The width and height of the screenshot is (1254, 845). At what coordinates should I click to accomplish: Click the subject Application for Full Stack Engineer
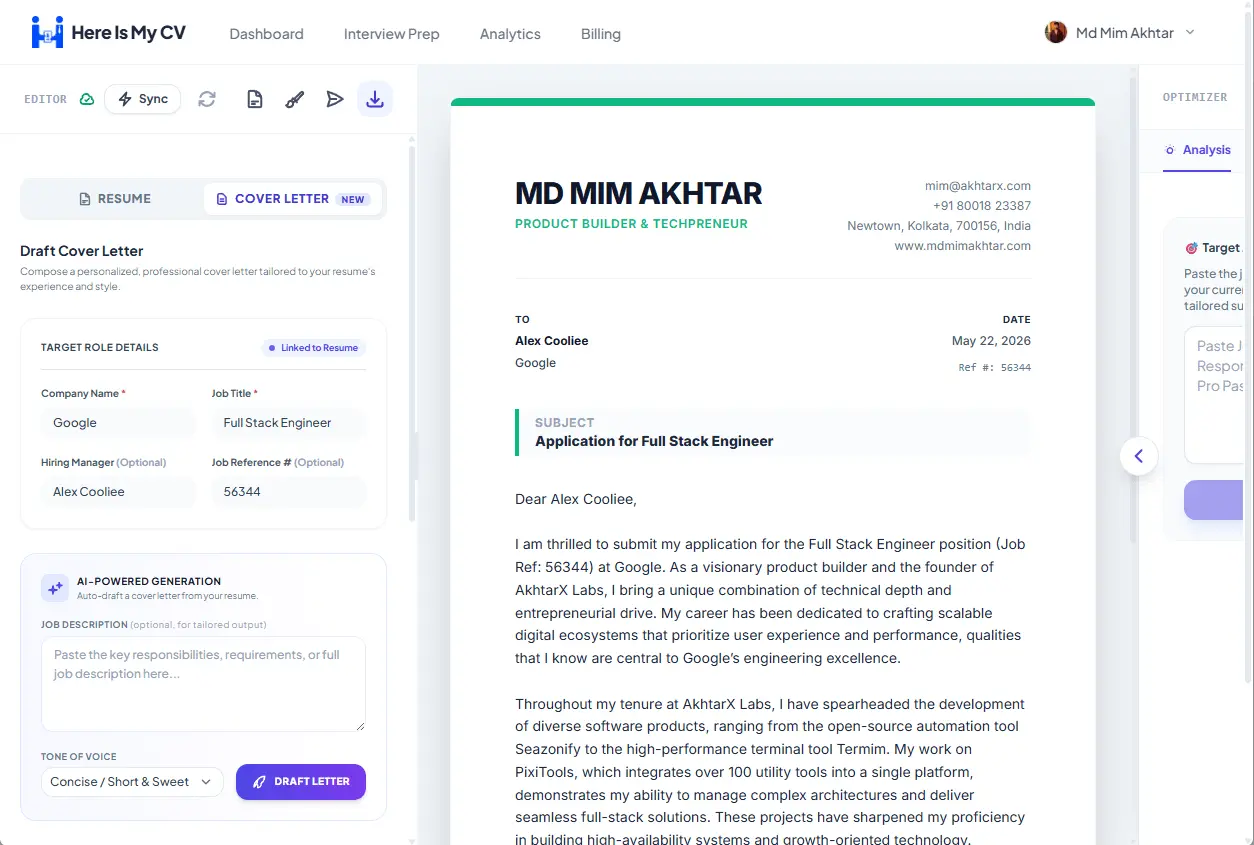click(654, 441)
